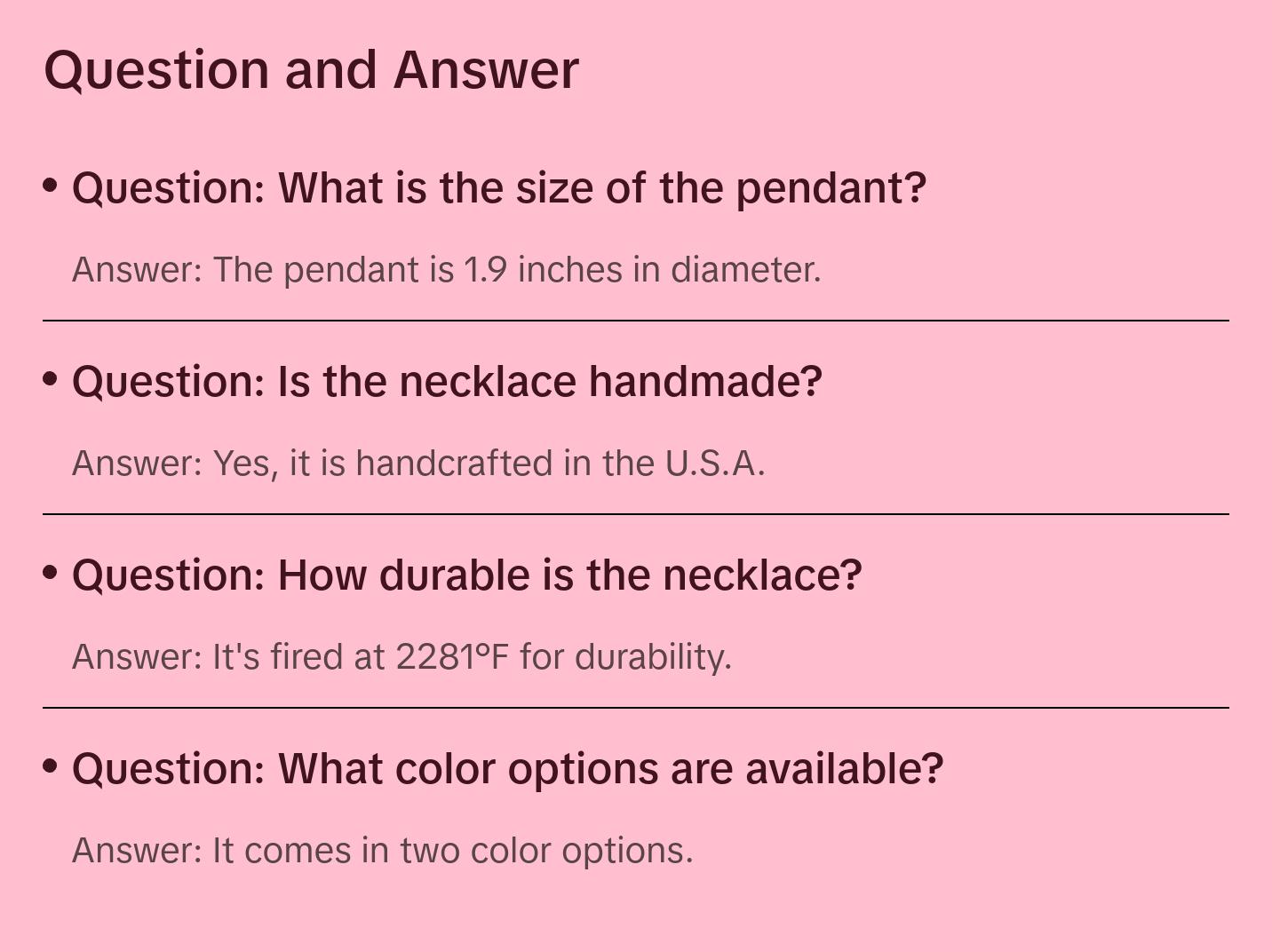Click the answer about pendant diameter
This screenshot has width=1272, height=952.
tap(446, 270)
